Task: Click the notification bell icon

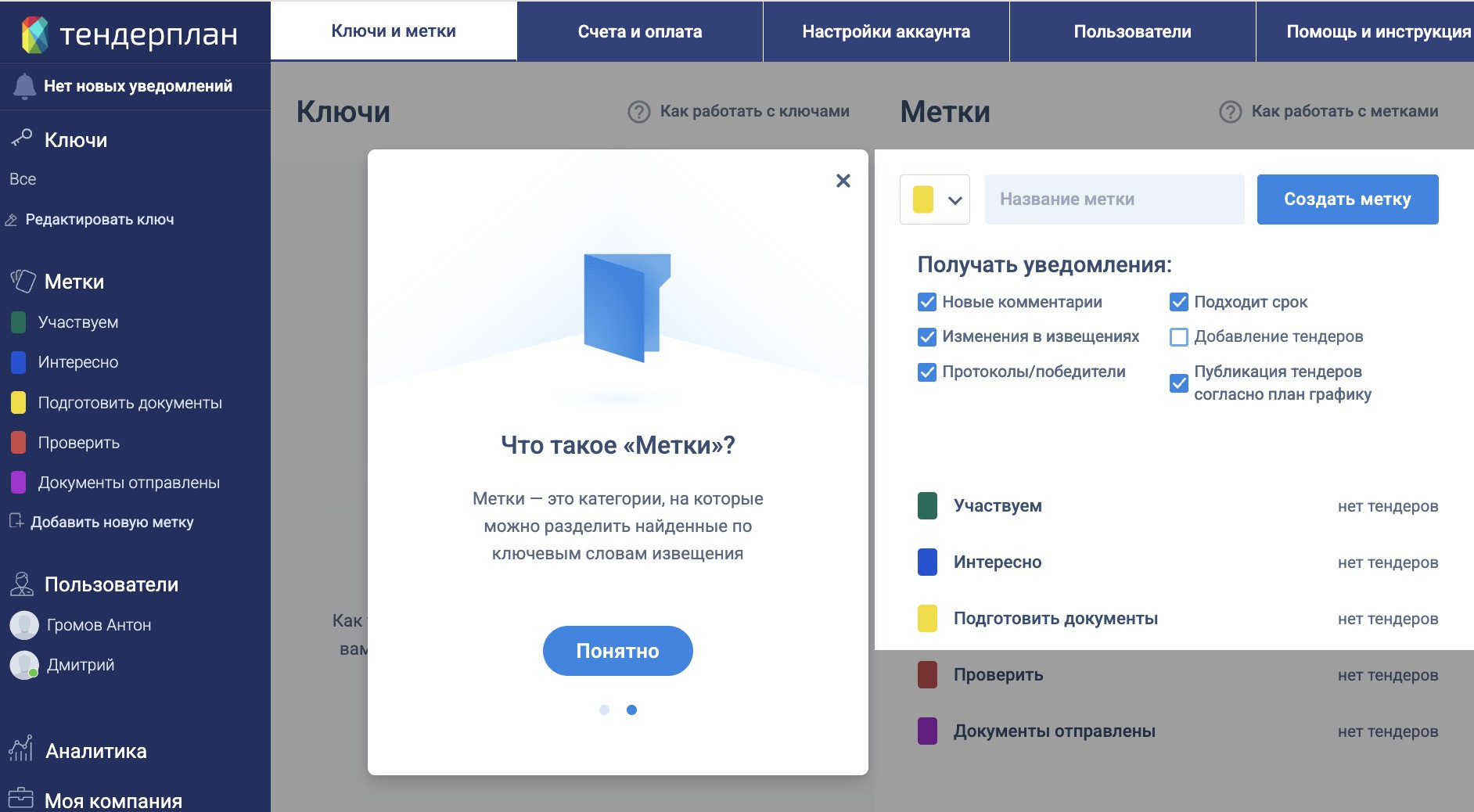Action: 24,86
